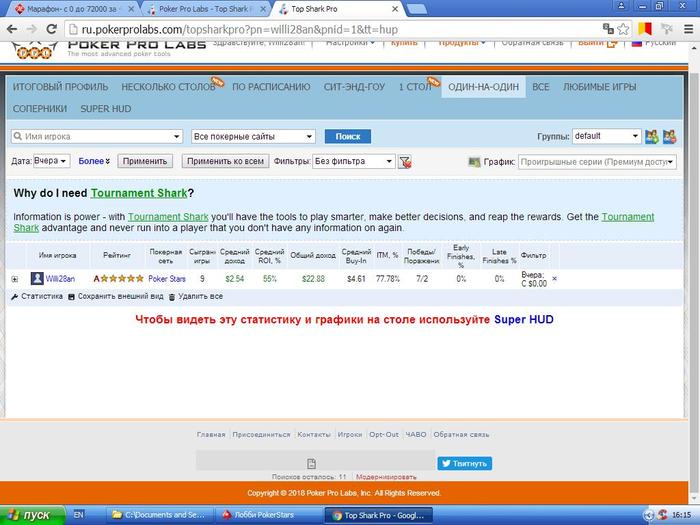Click the Poker Stars network link

(x=167, y=279)
